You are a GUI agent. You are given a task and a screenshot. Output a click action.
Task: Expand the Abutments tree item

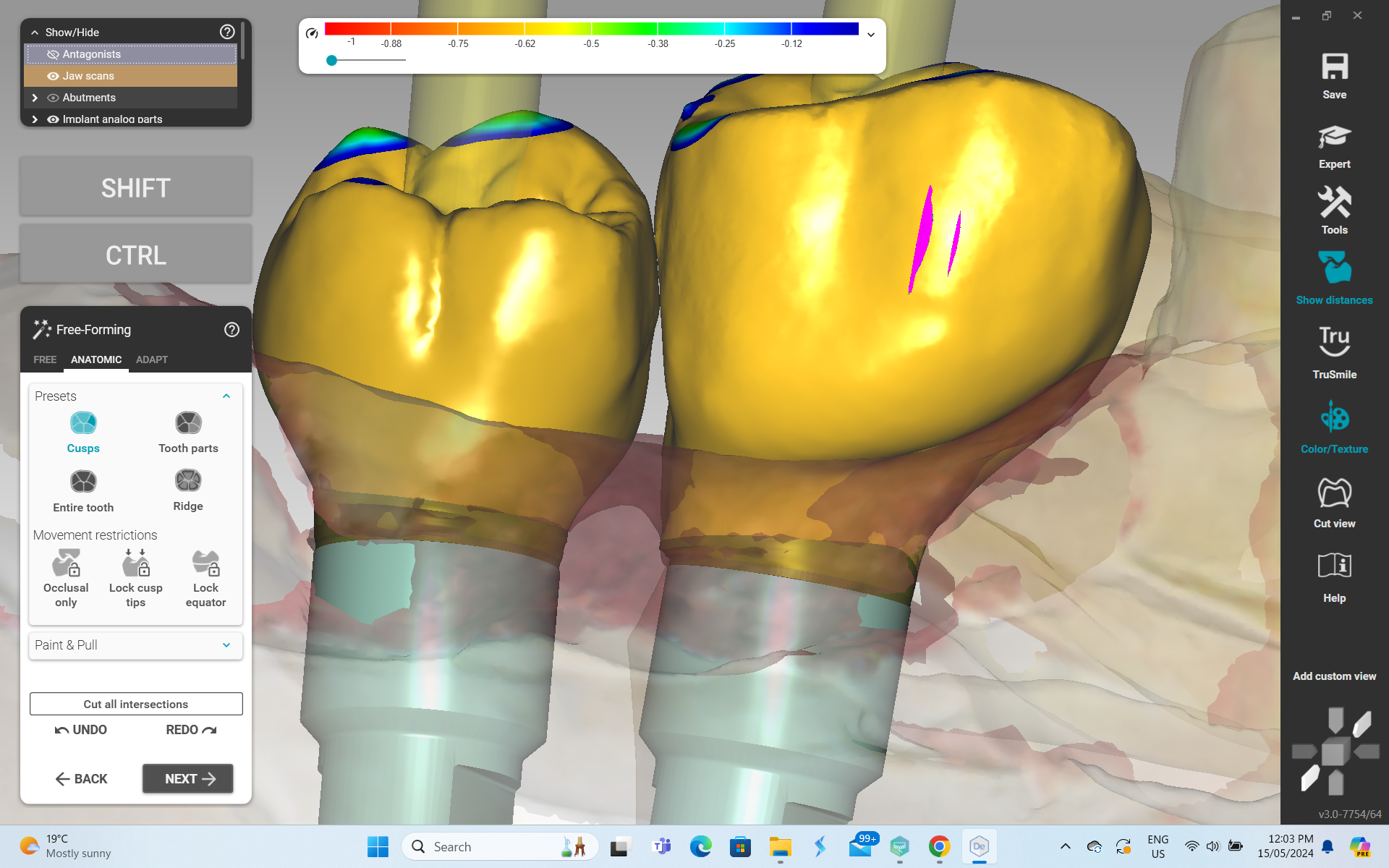[35, 98]
